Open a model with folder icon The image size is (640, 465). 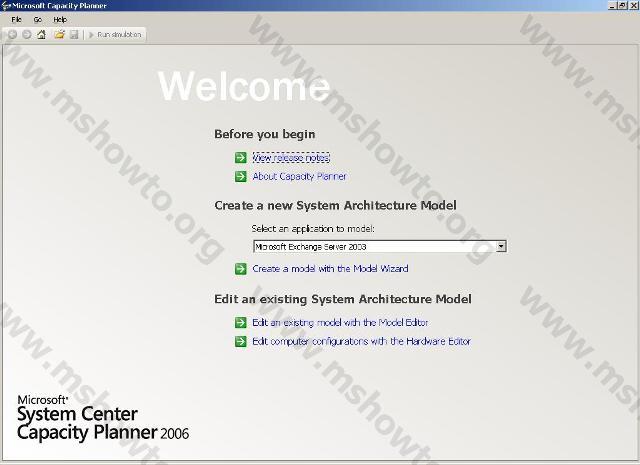tap(60, 35)
